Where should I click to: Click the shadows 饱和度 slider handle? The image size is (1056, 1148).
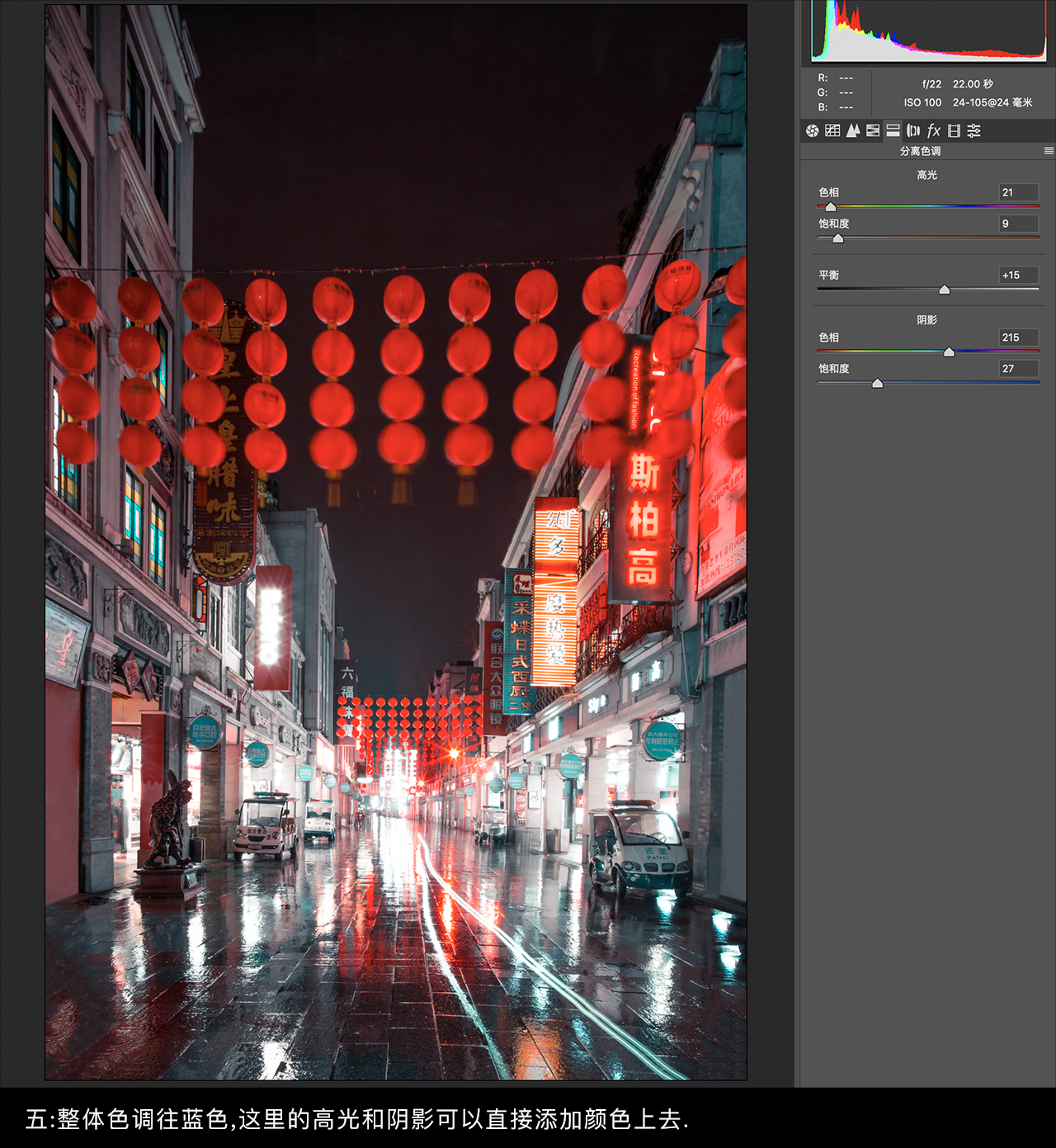[x=878, y=384]
